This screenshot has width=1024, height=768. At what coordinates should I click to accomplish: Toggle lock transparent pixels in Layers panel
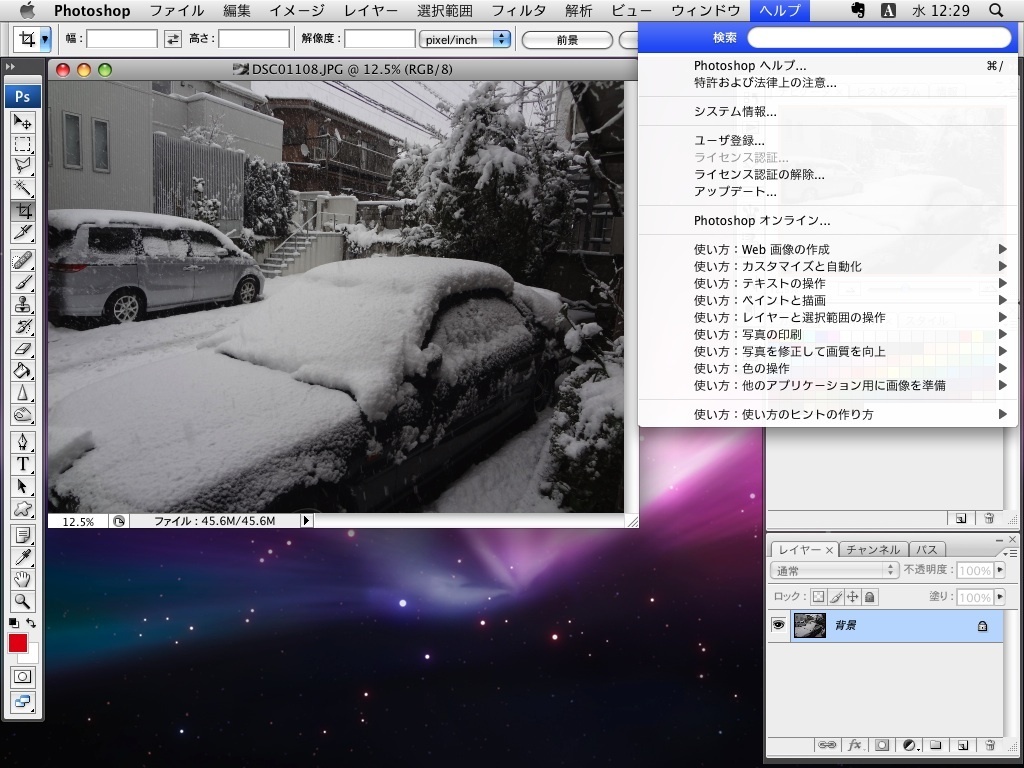[817, 597]
